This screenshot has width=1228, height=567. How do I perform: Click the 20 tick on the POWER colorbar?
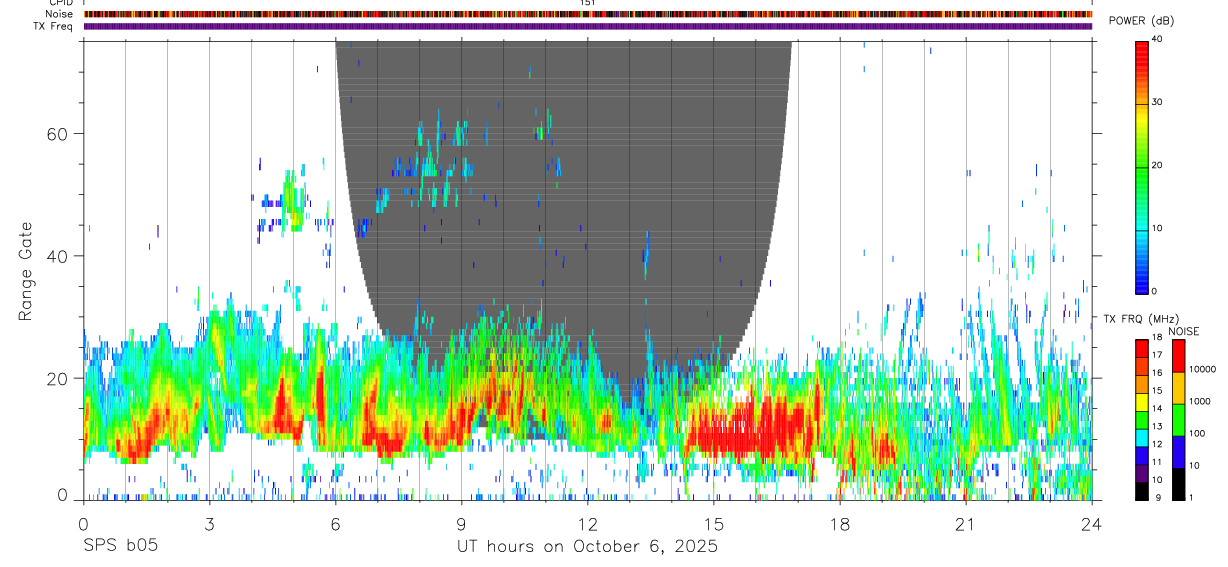(1157, 165)
